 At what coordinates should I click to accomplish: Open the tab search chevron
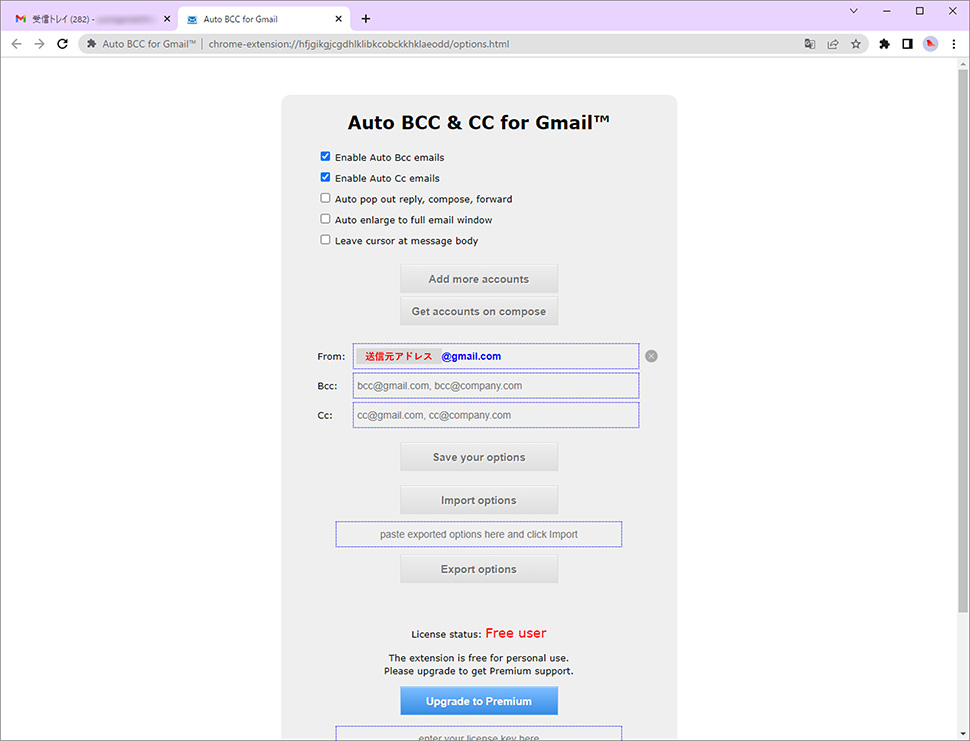[x=854, y=11]
